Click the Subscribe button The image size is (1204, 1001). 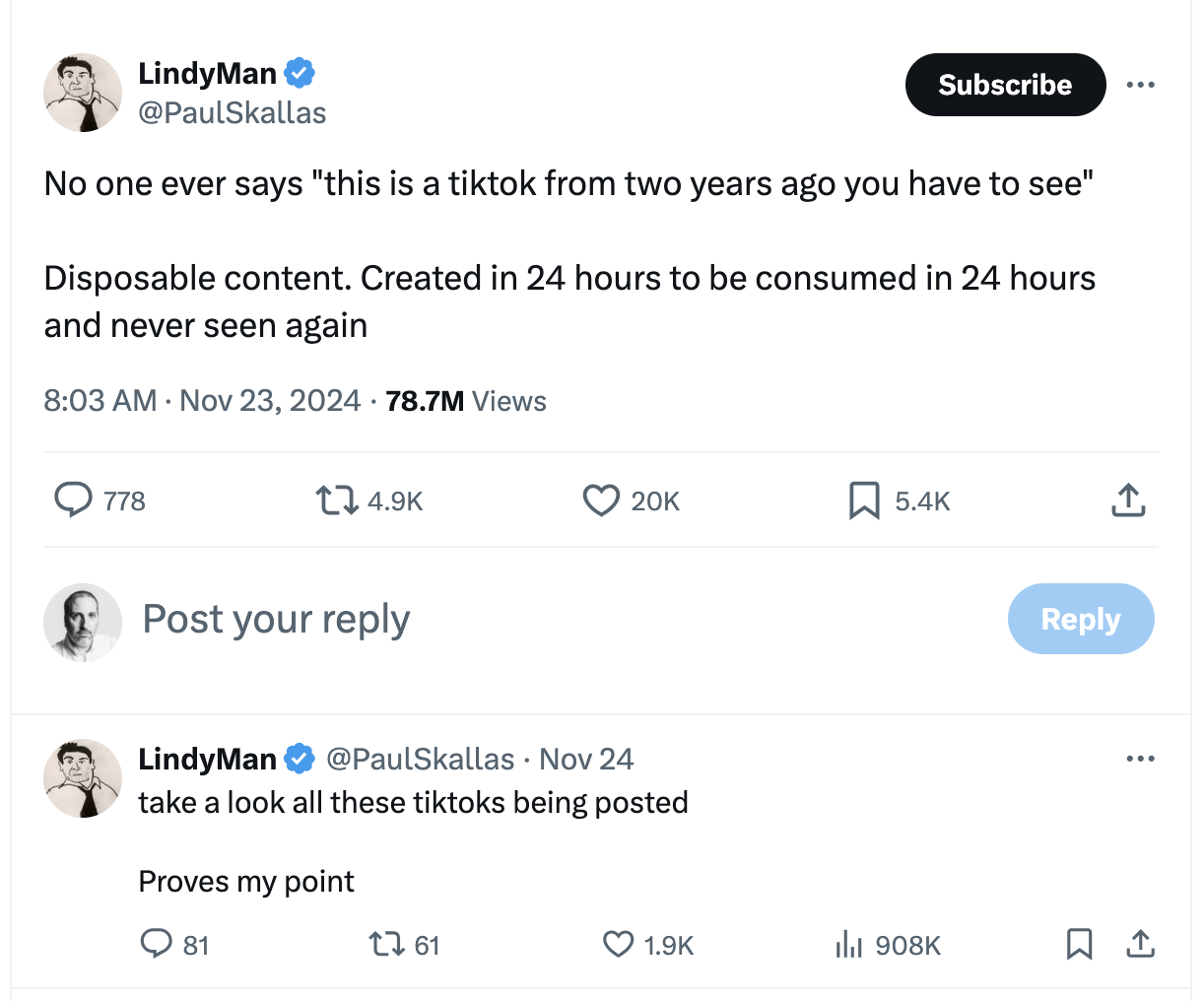pyautogui.click(x=1005, y=85)
